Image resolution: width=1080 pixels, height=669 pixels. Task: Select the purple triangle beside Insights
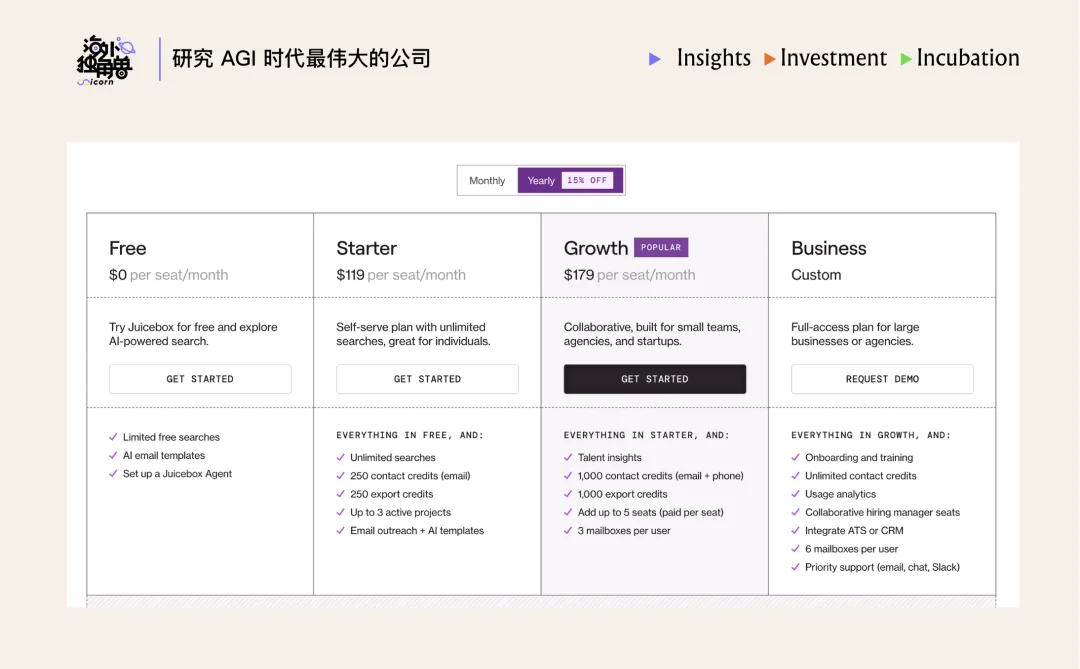(x=655, y=59)
